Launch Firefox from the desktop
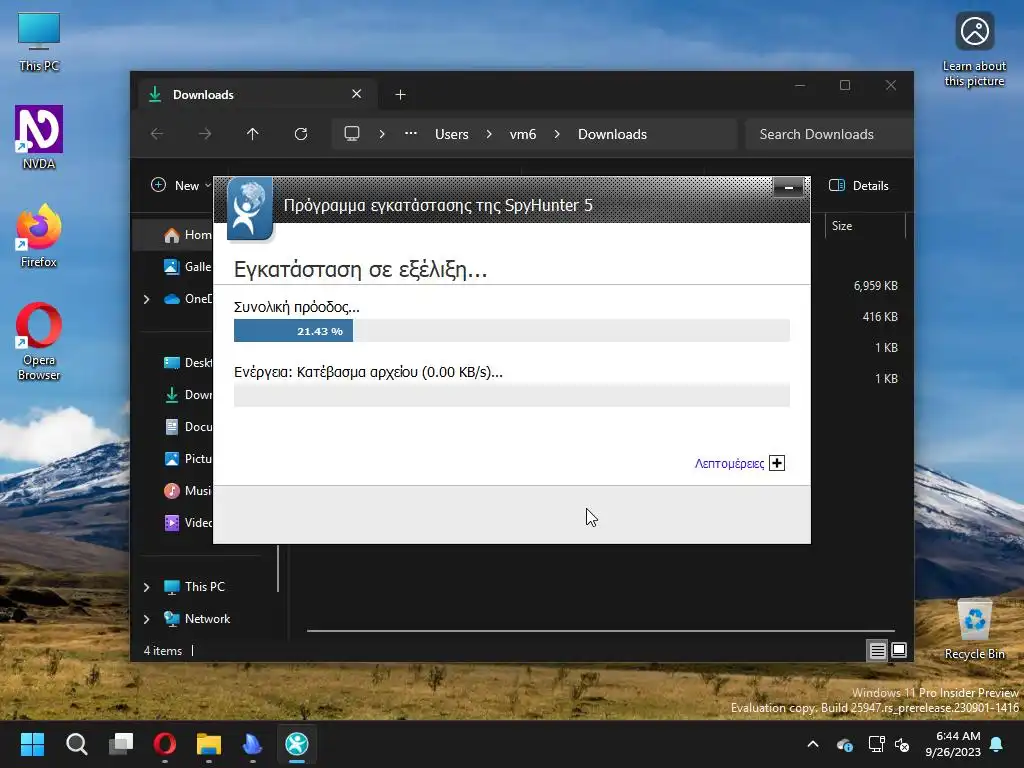Image resolution: width=1024 pixels, height=768 pixels. (x=39, y=236)
